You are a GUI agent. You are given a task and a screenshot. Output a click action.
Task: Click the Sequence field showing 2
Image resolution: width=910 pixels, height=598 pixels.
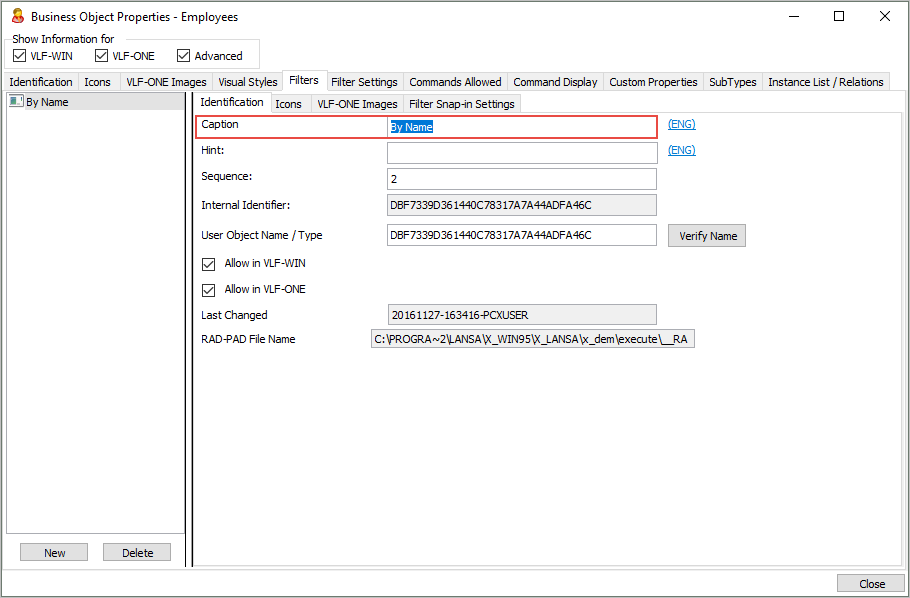click(522, 179)
